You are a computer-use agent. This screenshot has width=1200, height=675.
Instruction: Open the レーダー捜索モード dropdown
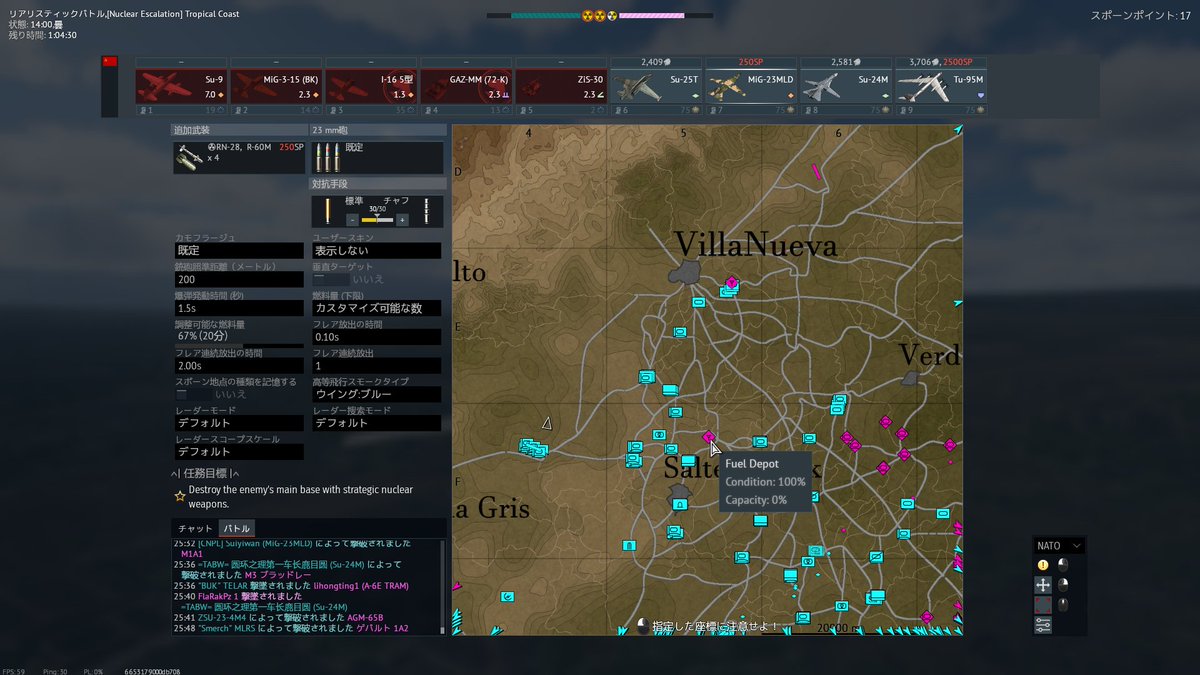point(376,423)
